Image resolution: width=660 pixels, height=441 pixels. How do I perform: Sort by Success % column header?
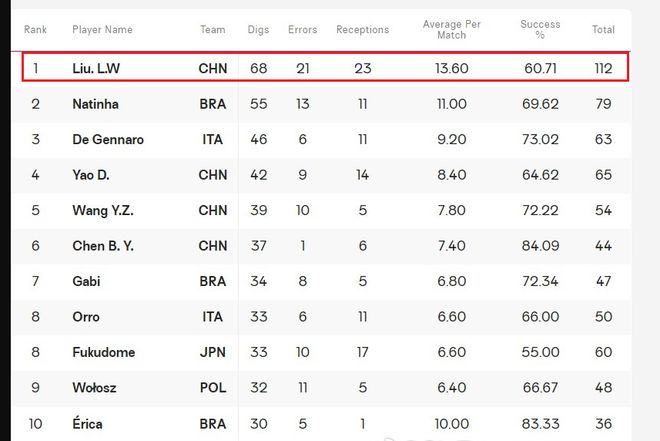click(540, 29)
